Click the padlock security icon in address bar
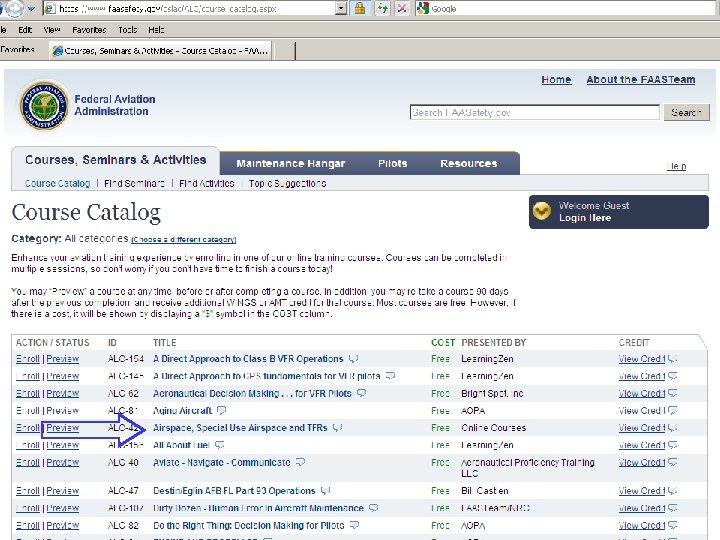 click(x=360, y=8)
